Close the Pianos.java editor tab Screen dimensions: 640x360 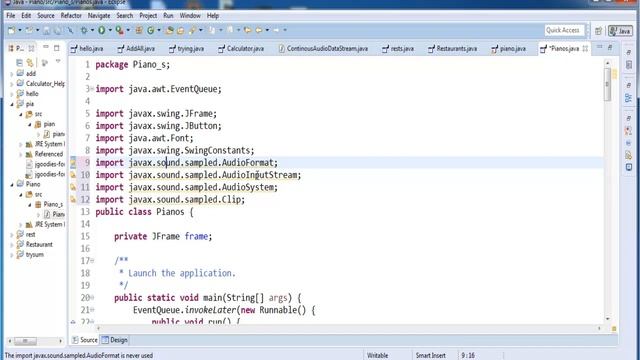pos(585,49)
